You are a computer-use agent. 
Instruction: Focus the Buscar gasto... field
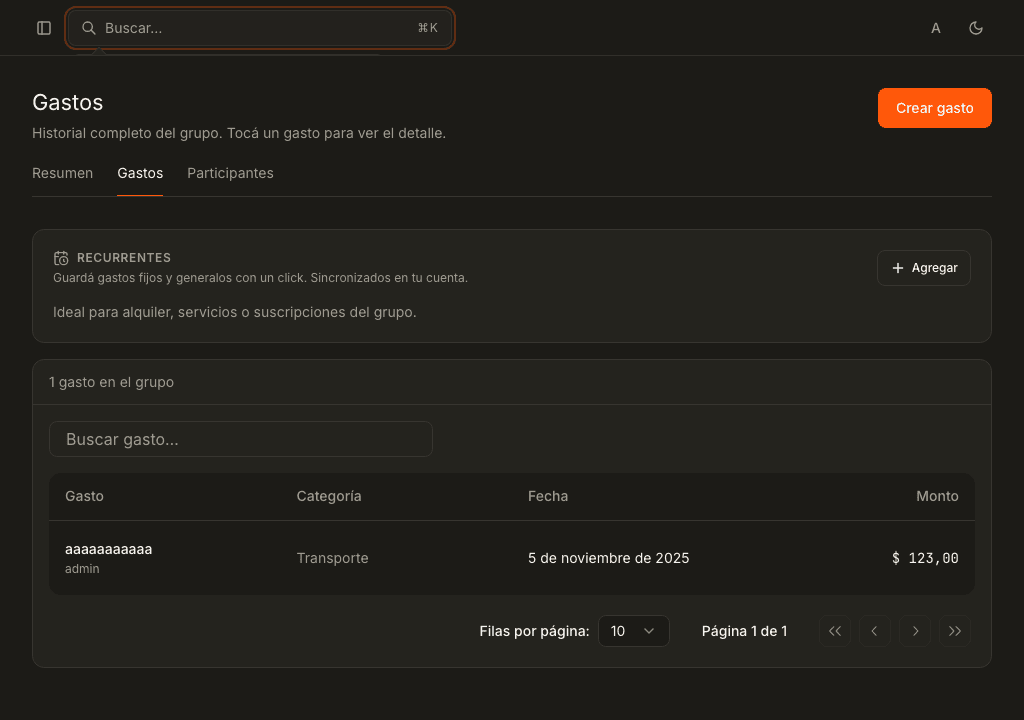click(241, 439)
